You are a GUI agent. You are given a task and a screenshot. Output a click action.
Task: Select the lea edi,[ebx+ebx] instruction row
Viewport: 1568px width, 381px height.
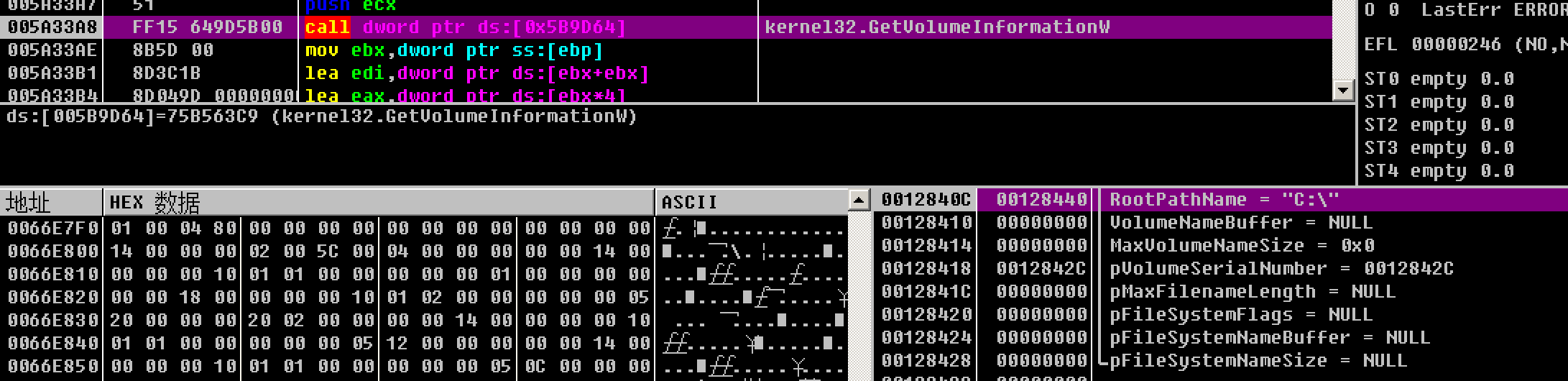coord(667,73)
